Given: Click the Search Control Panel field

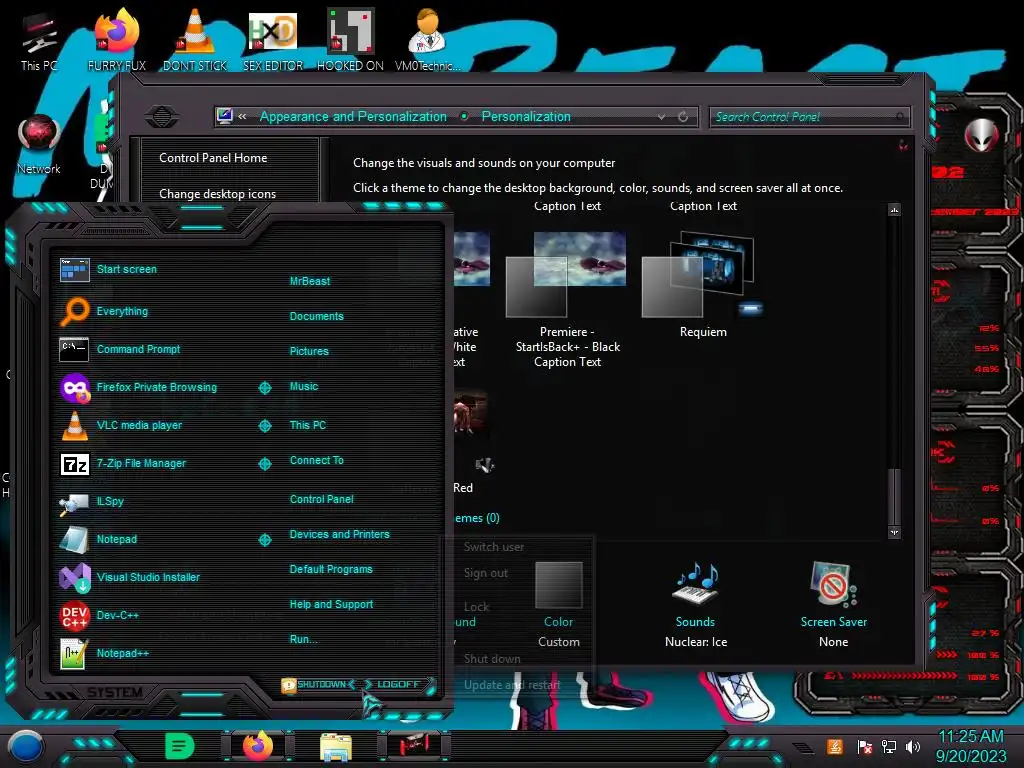Looking at the screenshot, I should [809, 117].
